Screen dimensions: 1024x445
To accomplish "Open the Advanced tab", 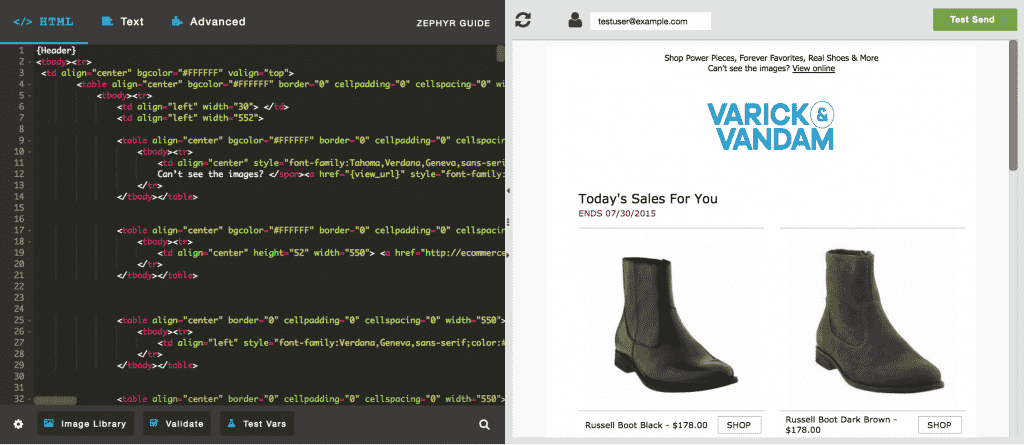I will [208, 21].
